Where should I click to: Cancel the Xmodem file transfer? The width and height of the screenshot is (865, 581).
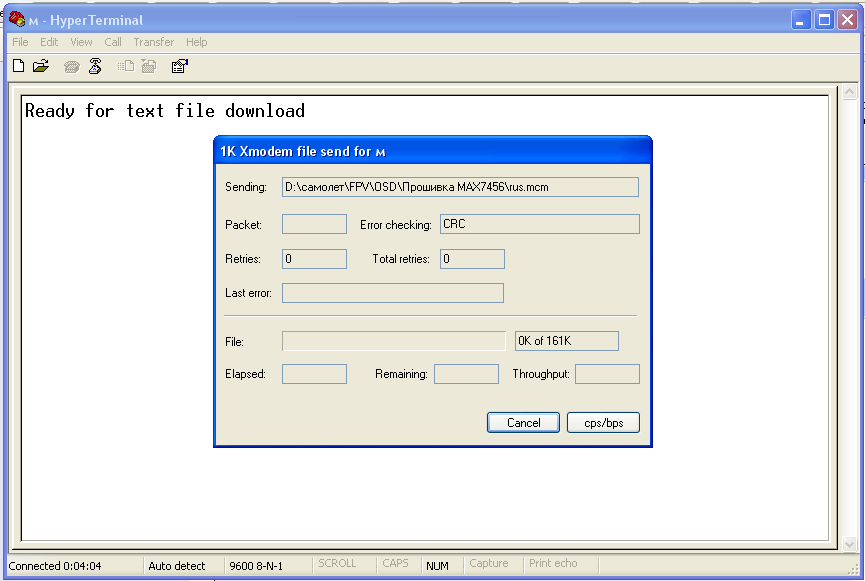pos(523,423)
